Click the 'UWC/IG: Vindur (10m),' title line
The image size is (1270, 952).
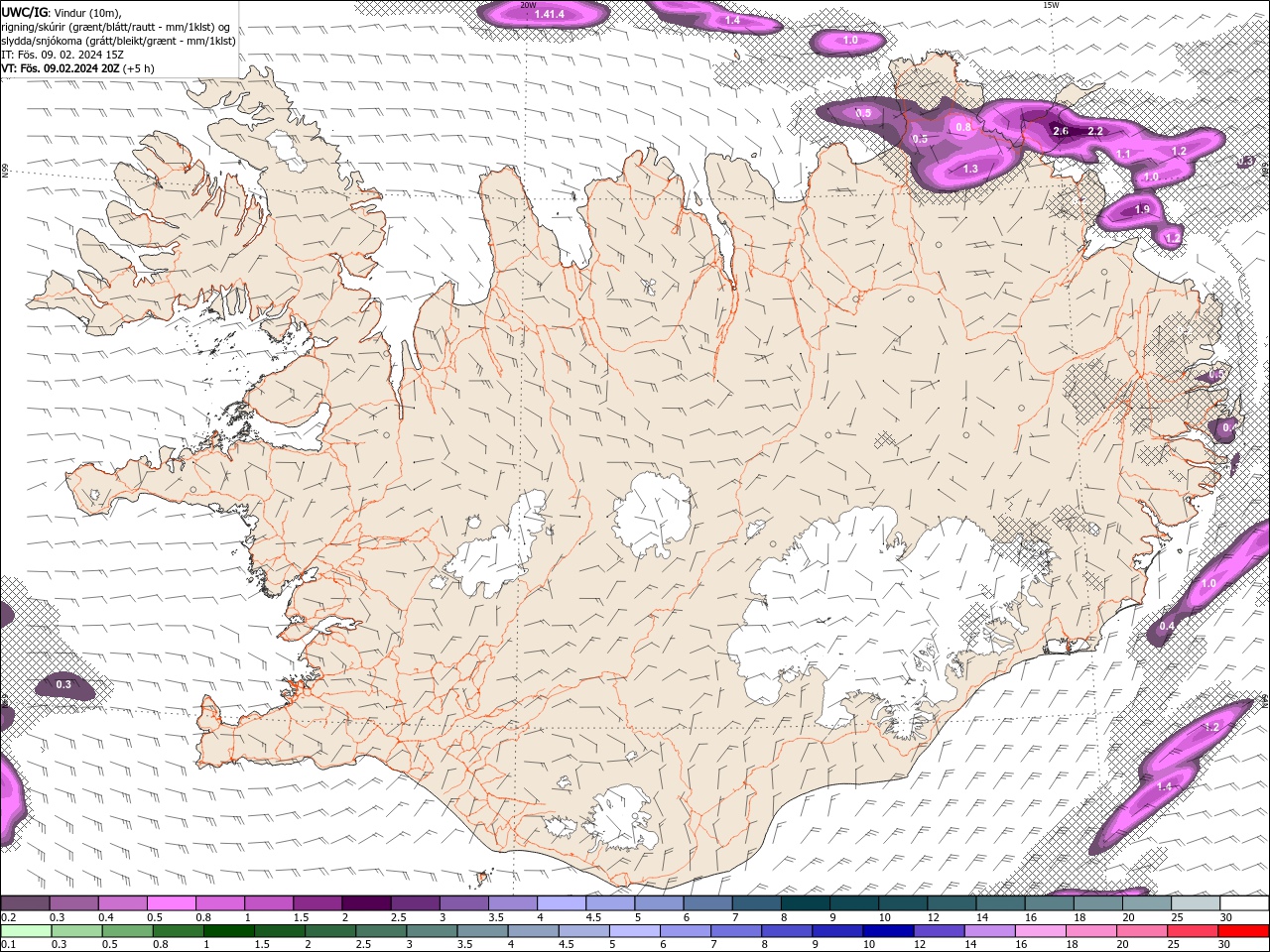pos(62,12)
